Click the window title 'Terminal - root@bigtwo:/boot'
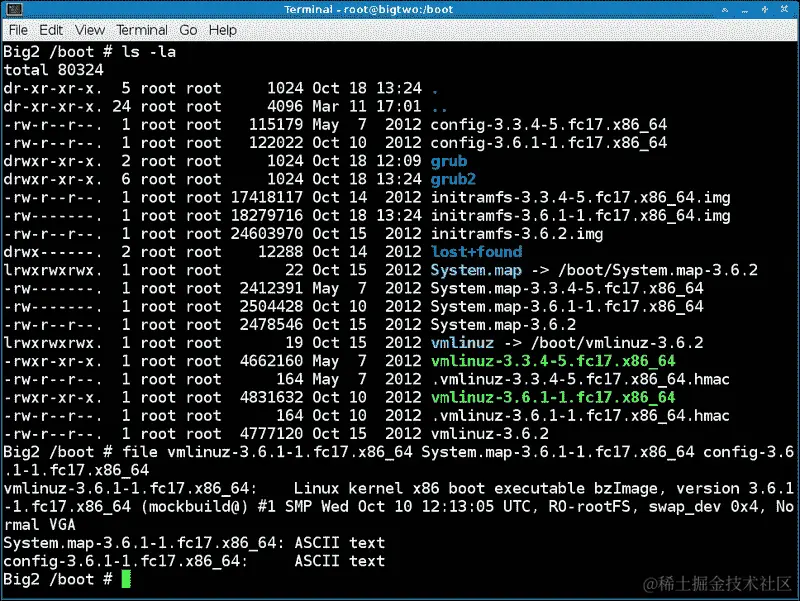The width and height of the screenshot is (800, 601). coord(368,9)
